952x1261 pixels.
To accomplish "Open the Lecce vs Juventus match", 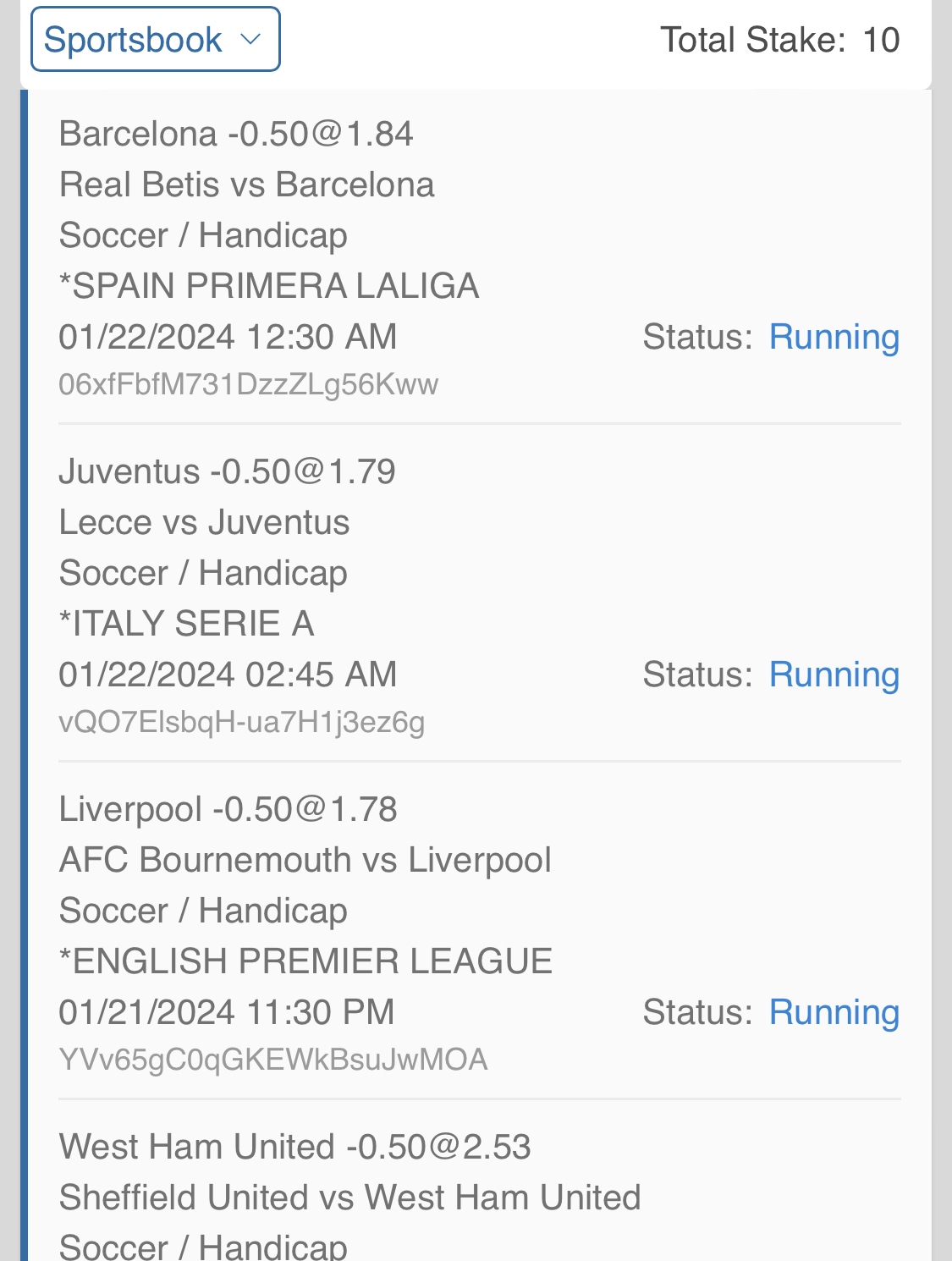I will pyautogui.click(x=204, y=522).
